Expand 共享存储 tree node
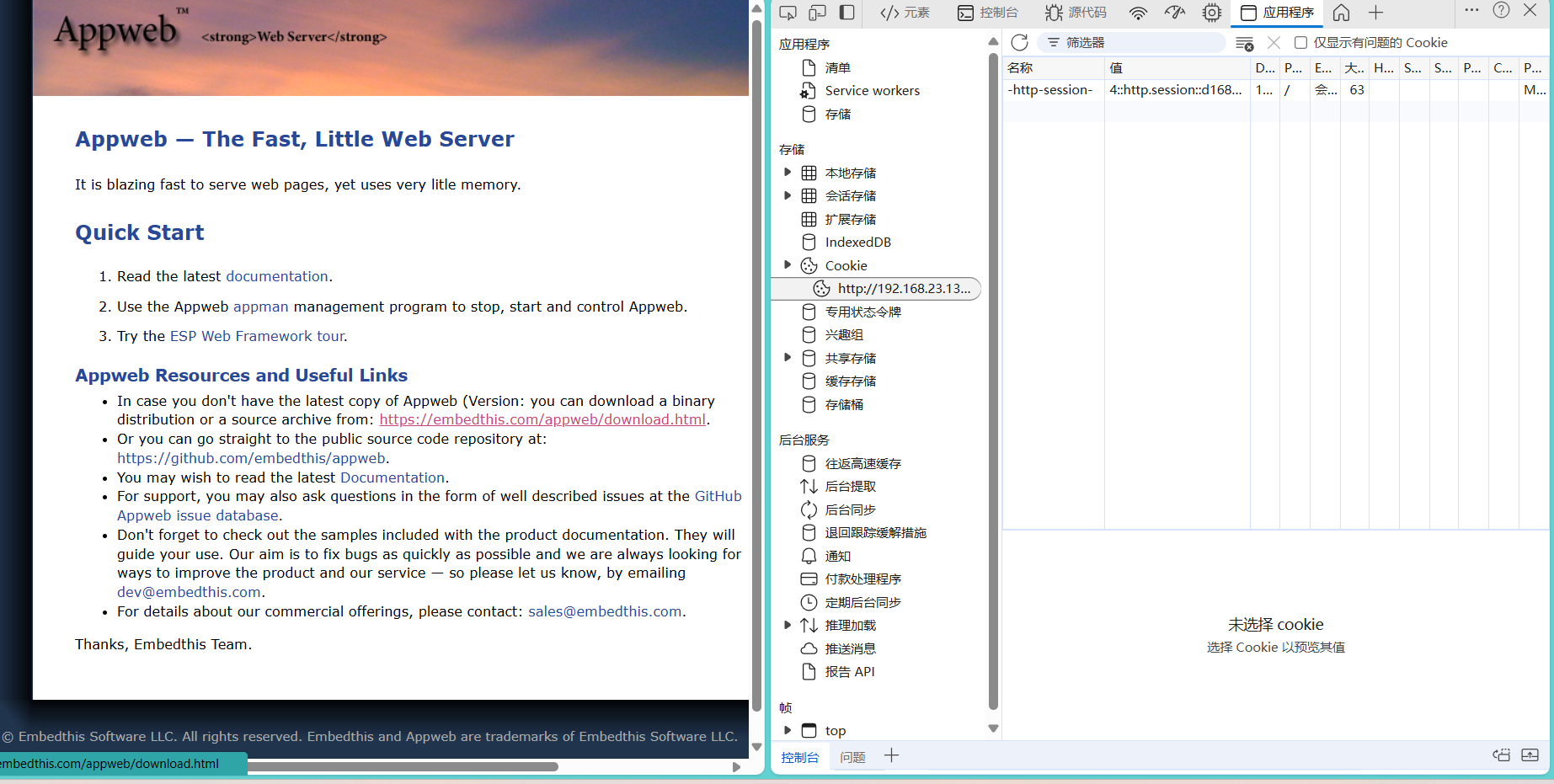 [x=788, y=357]
